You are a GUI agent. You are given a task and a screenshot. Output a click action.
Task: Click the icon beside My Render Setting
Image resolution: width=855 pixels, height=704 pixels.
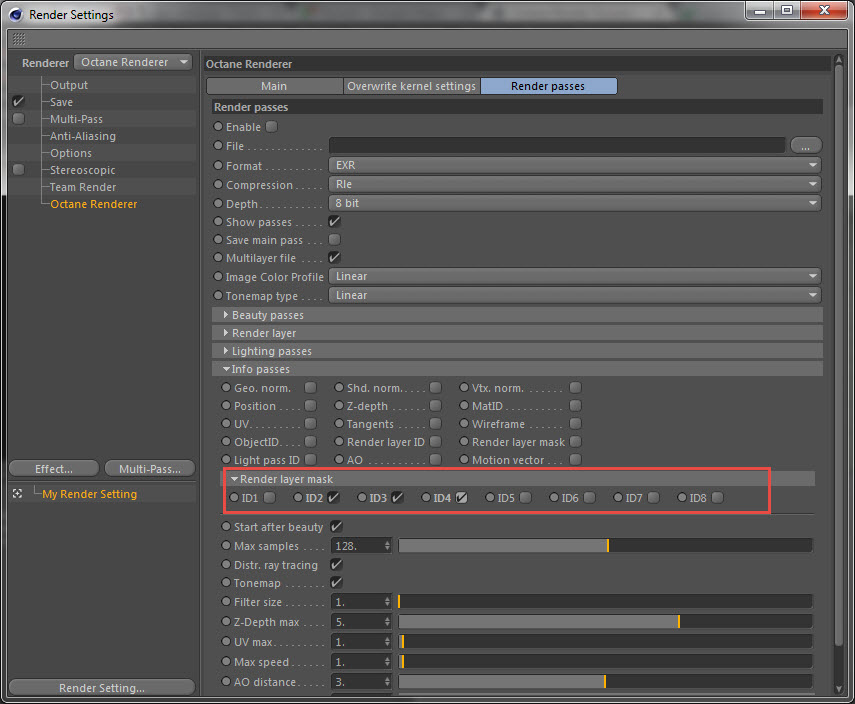click(17, 494)
